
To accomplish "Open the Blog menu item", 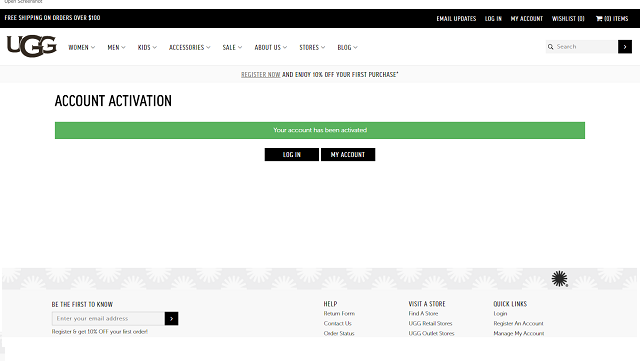I will pyautogui.click(x=347, y=47).
